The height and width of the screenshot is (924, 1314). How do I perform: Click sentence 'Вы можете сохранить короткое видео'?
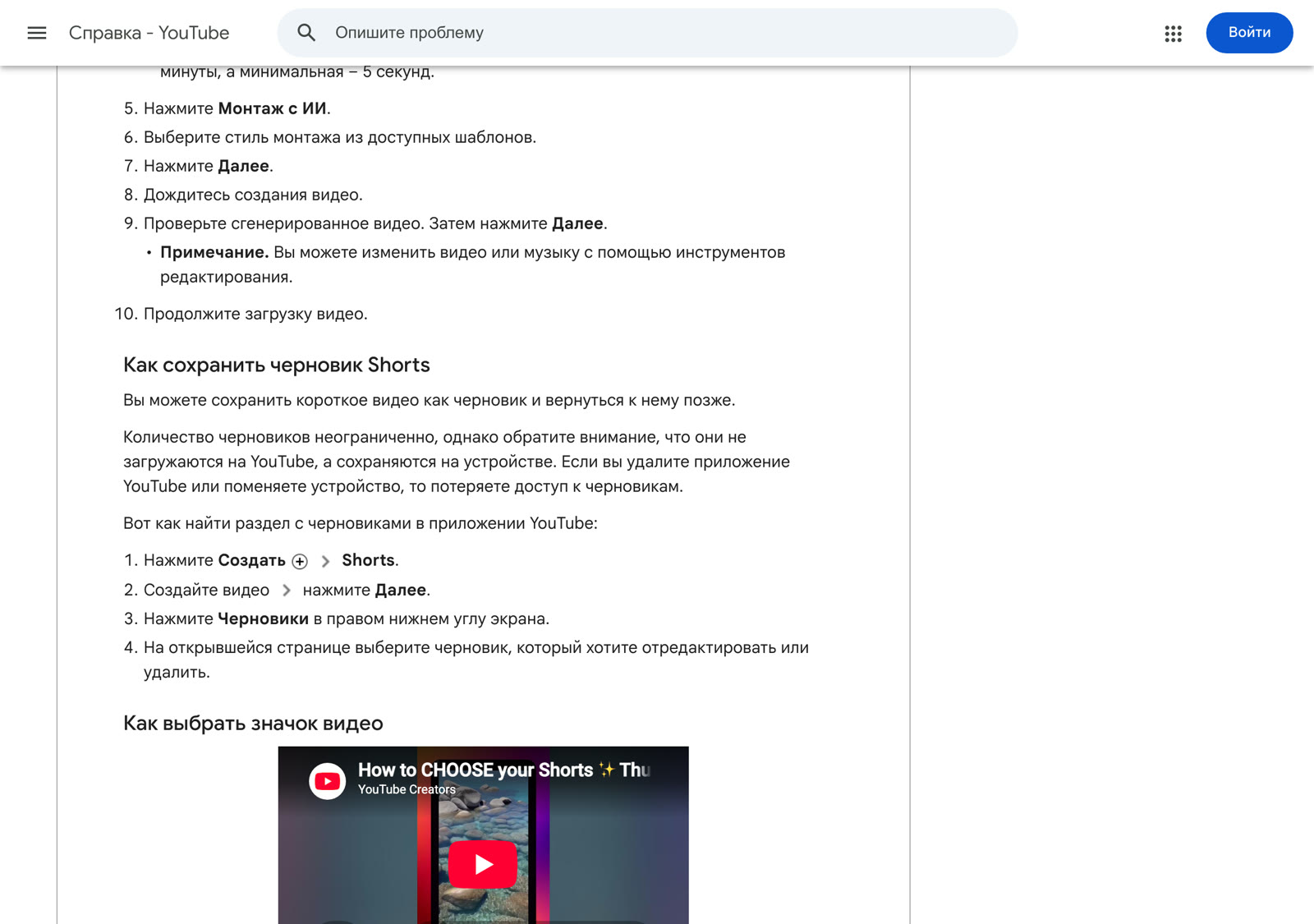430,400
